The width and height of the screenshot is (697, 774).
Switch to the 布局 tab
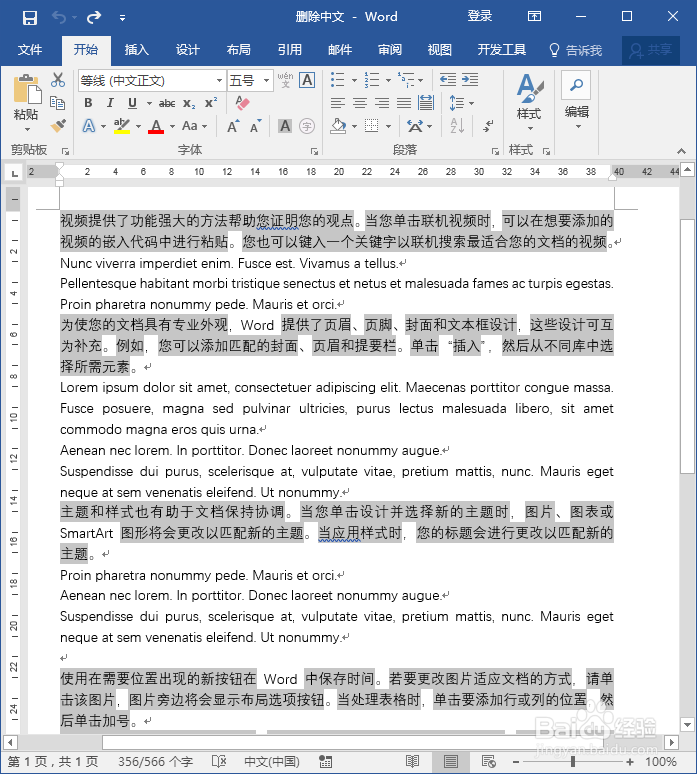[238, 50]
